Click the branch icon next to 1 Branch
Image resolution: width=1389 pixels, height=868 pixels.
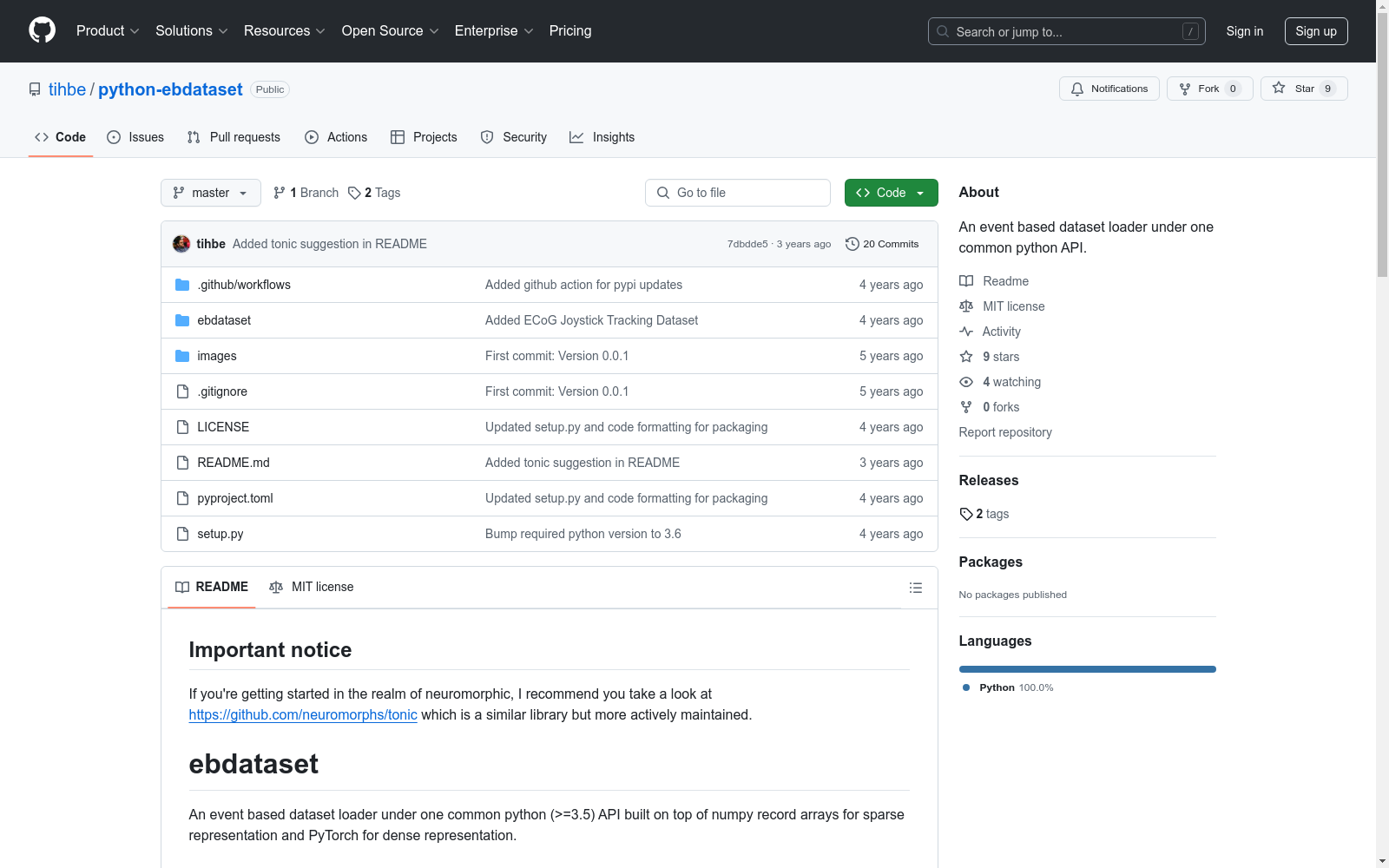pos(280,193)
